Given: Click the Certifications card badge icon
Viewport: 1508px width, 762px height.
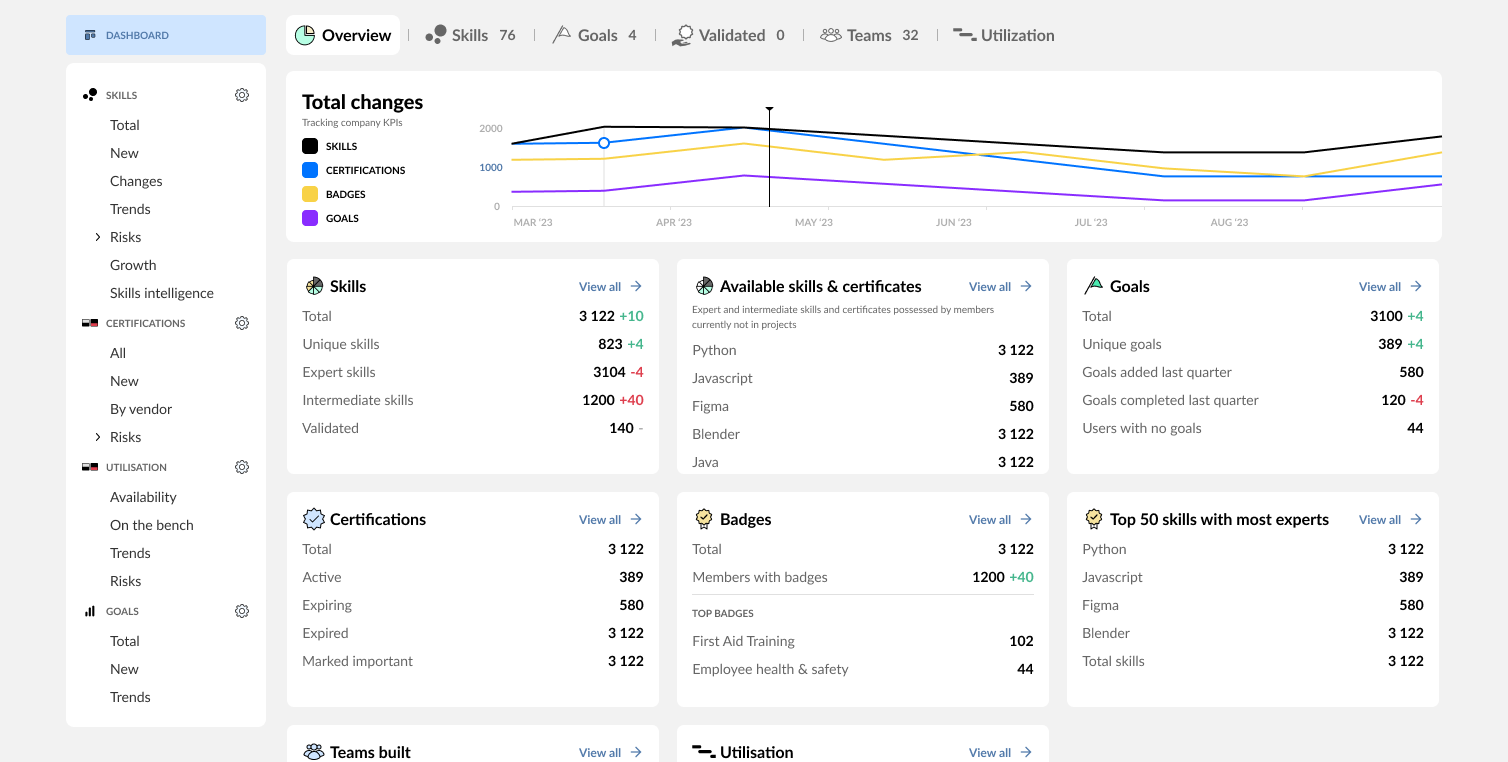Looking at the screenshot, I should (314, 519).
